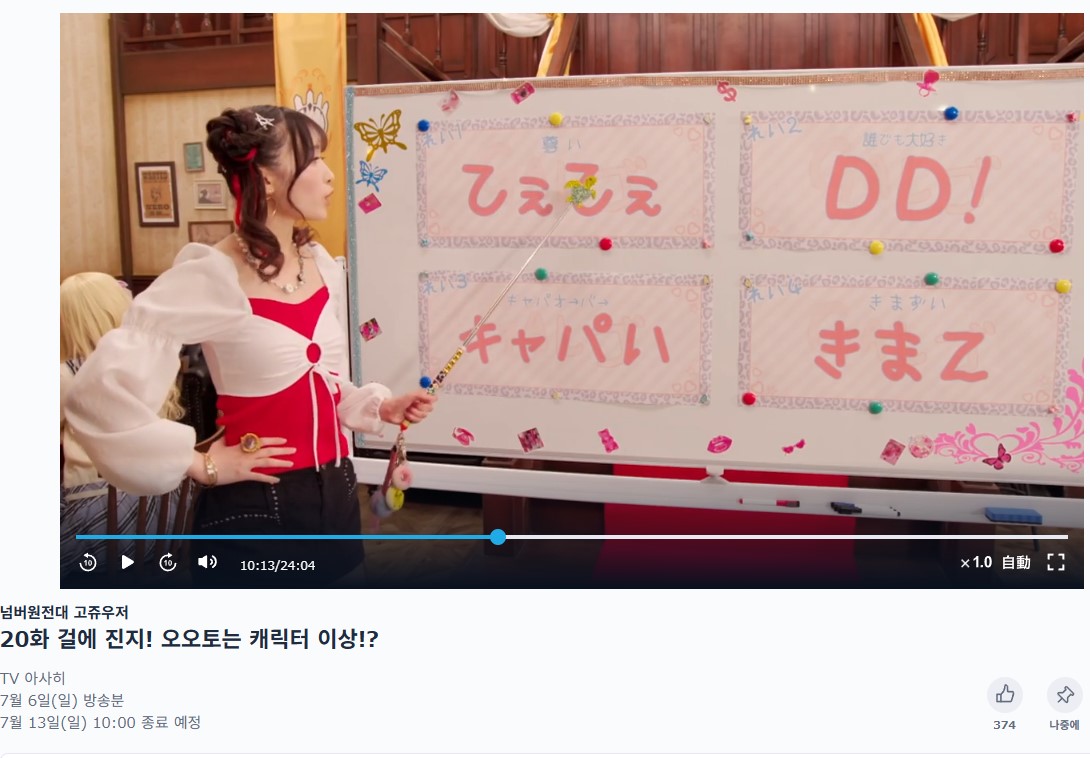Click the 10:13/24:04 time display
The width and height of the screenshot is (1090, 758).
click(x=277, y=565)
